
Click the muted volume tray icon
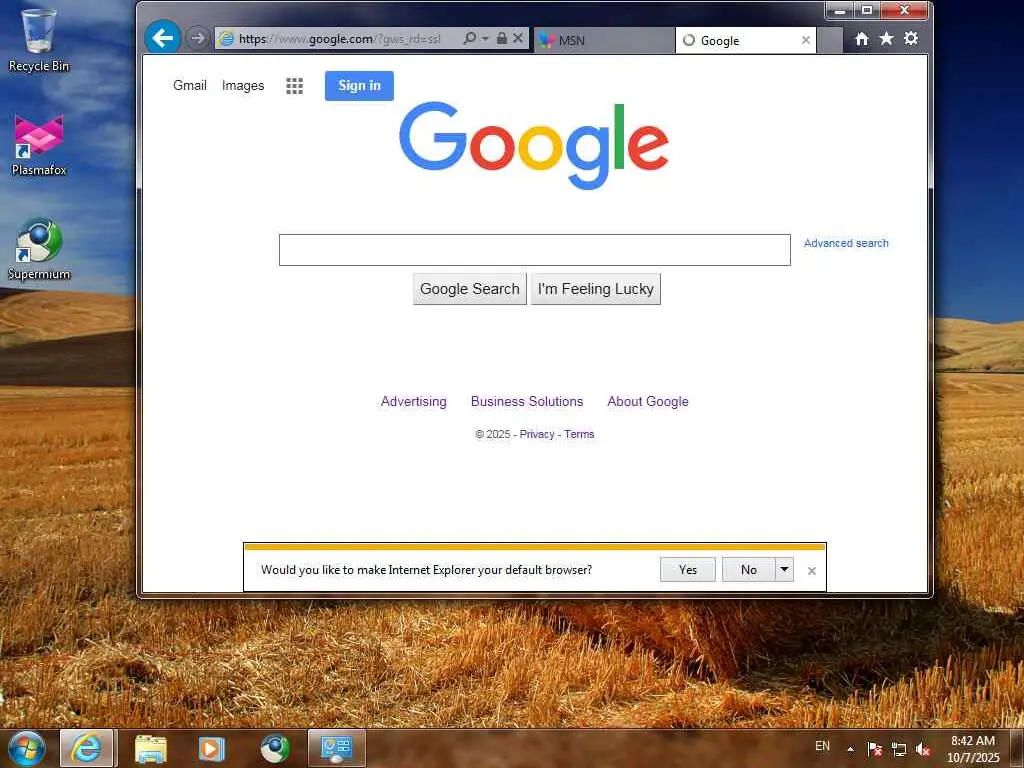[923, 750]
